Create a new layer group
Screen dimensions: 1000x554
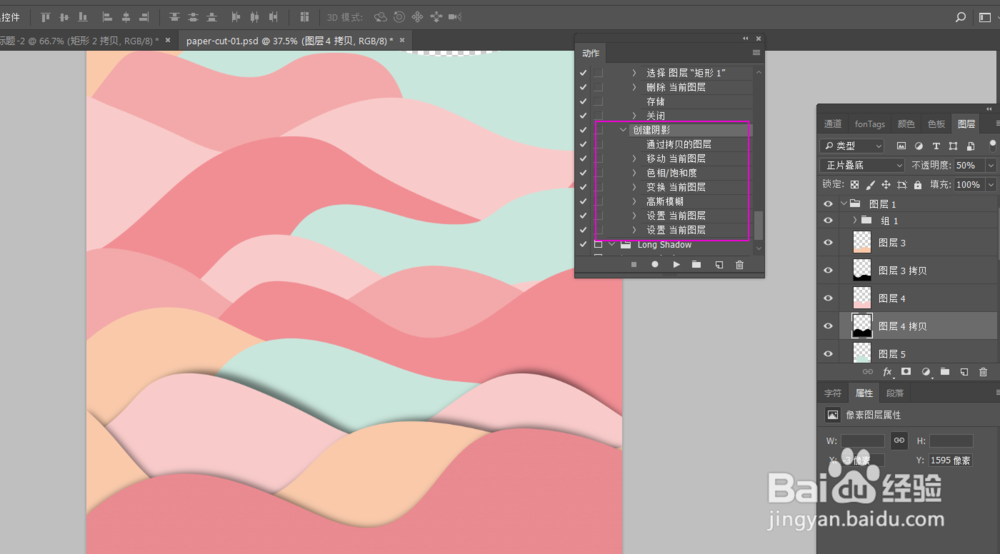945,372
